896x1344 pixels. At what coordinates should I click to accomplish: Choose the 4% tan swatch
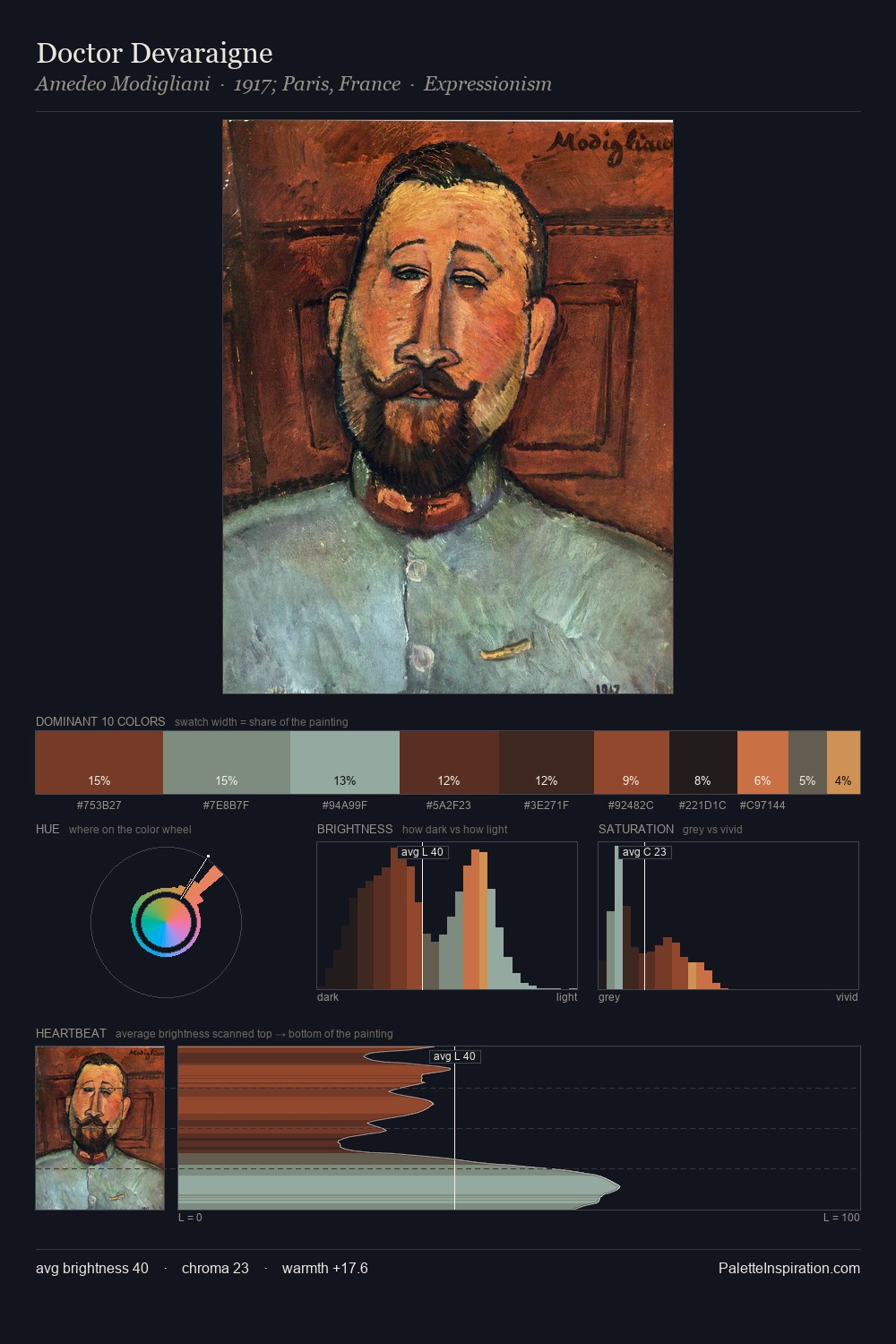click(843, 762)
